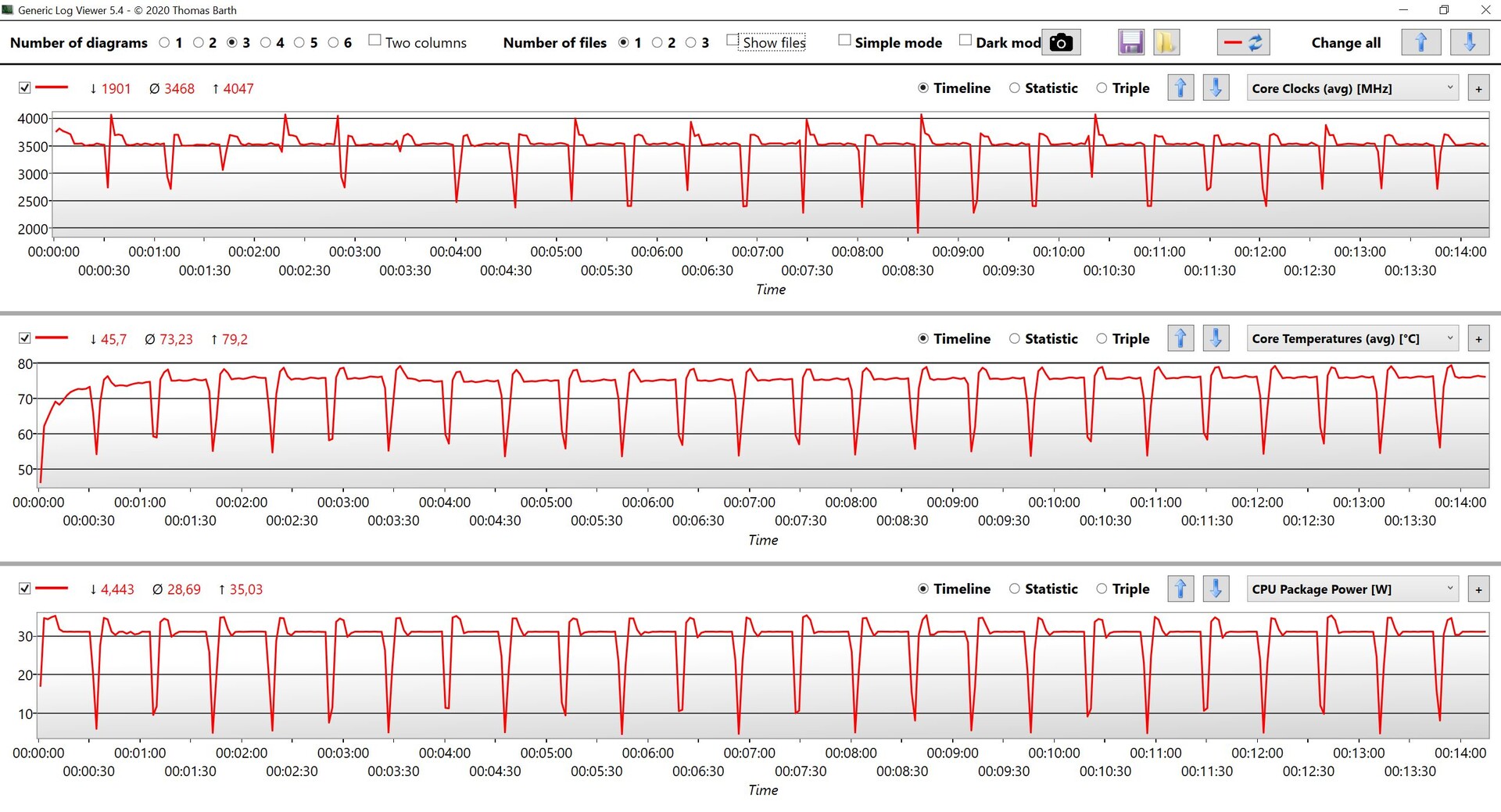Expand CPU Package Power [W] dropdown

tap(1352, 589)
